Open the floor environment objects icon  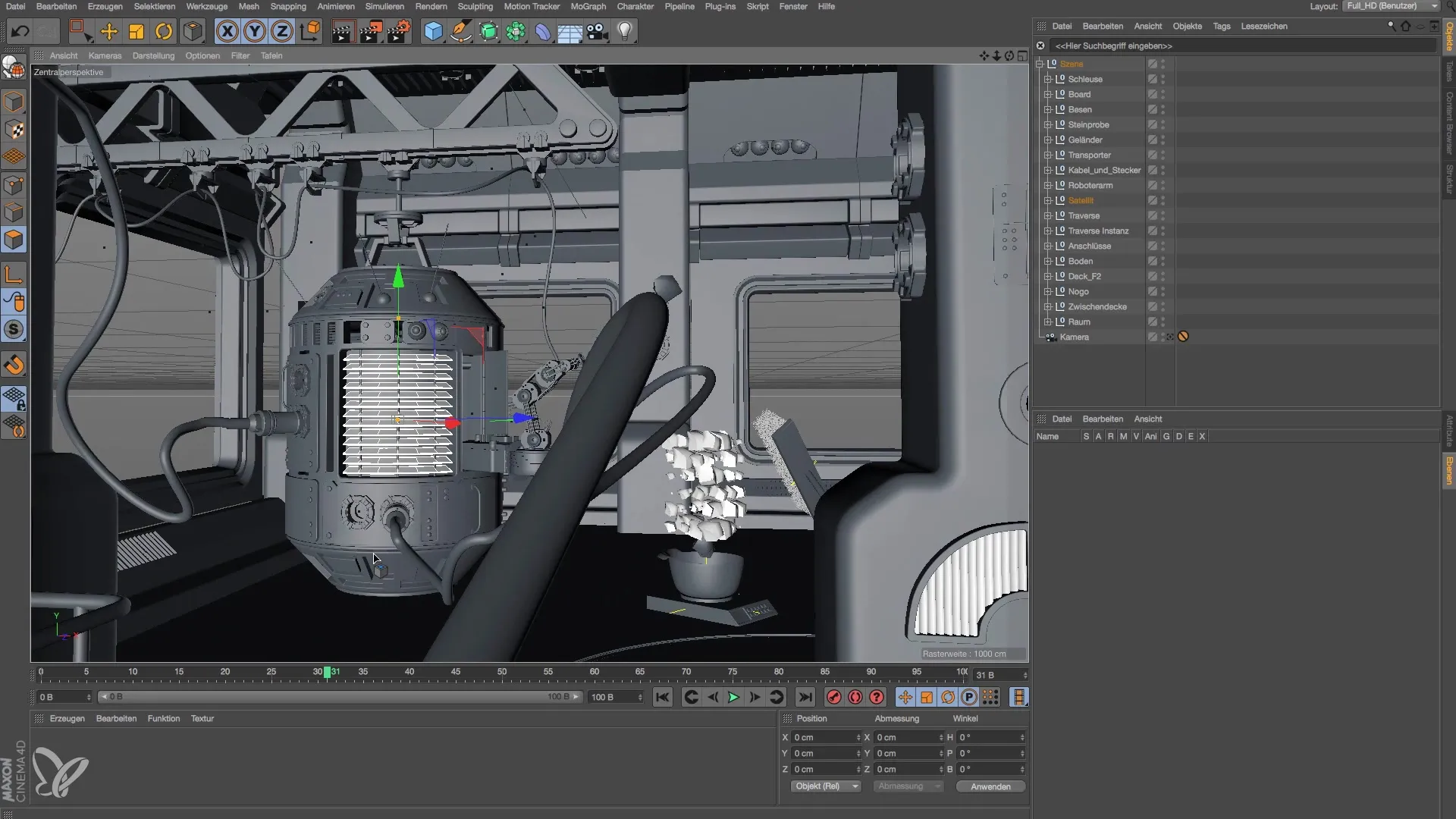click(x=570, y=31)
